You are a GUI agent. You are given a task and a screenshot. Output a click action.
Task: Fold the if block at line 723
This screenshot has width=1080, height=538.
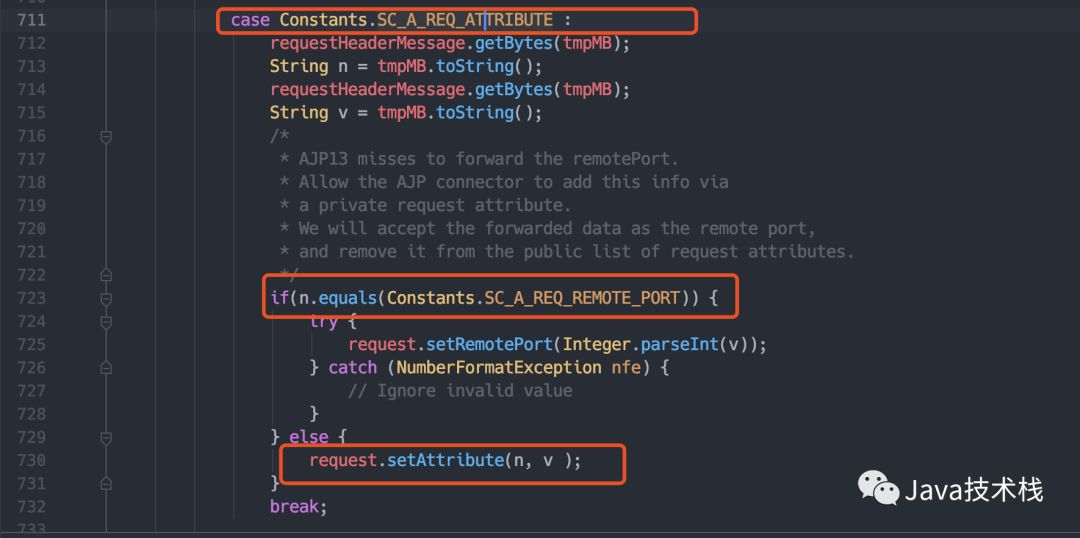point(106,298)
